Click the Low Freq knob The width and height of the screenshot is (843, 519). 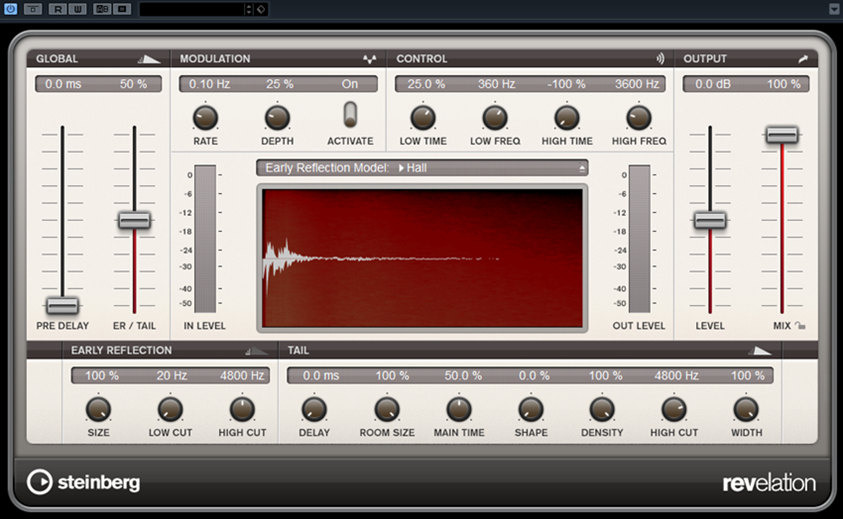495,118
